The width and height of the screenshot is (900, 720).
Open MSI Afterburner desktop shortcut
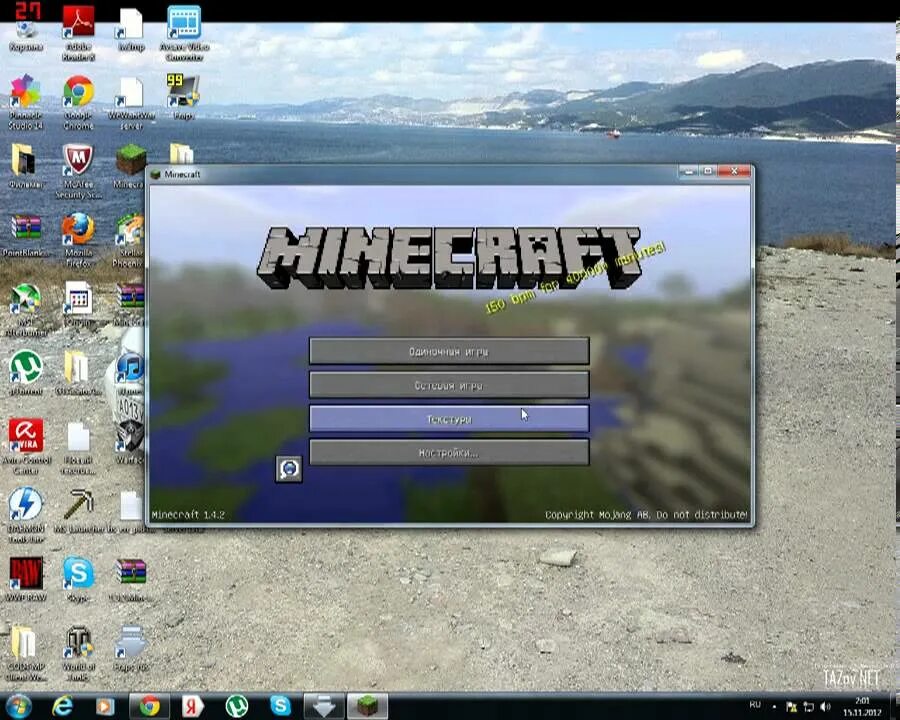point(26,309)
